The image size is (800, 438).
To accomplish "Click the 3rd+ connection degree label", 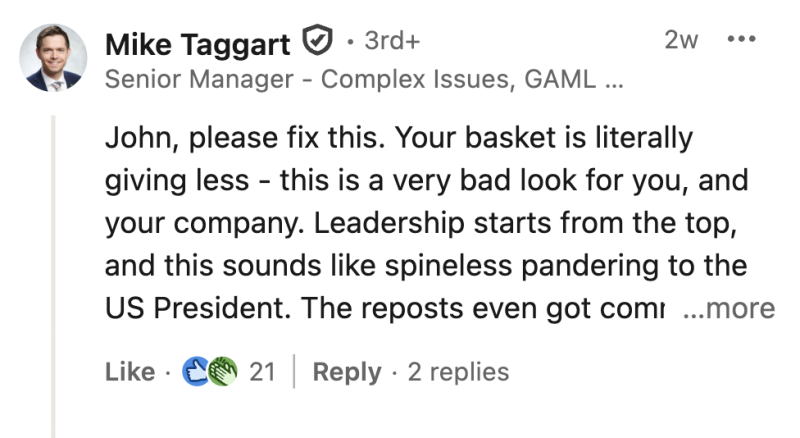I will 392,42.
